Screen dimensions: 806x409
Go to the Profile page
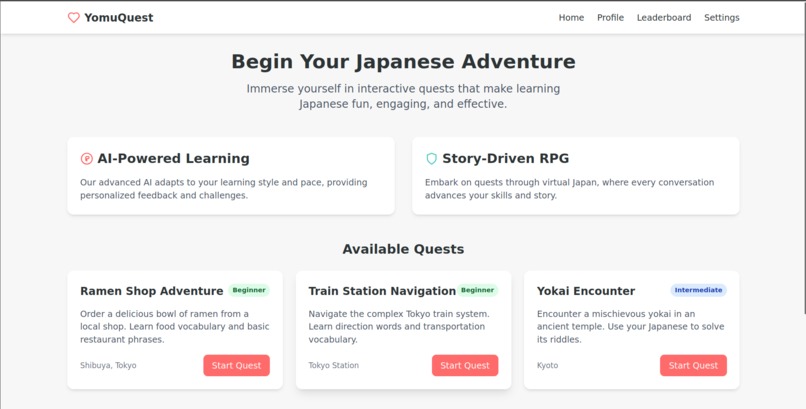point(610,17)
